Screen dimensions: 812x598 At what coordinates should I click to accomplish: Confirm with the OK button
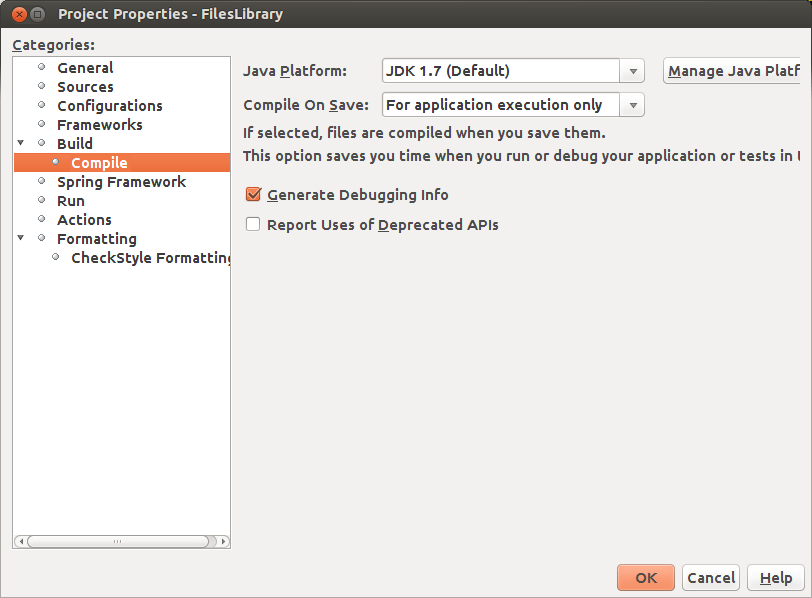click(x=646, y=577)
